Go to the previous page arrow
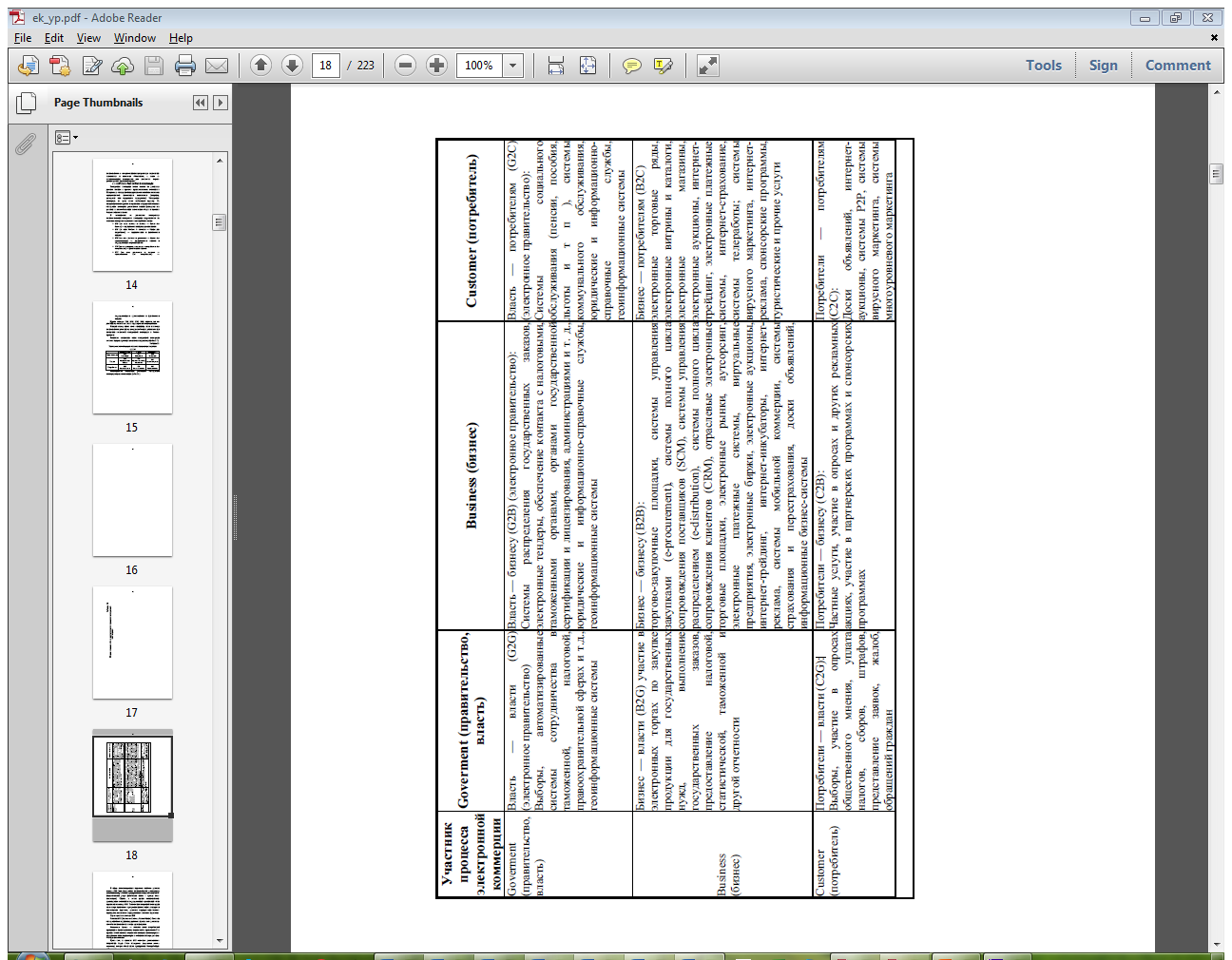The height and width of the screenshot is (960, 1232). pos(260,66)
